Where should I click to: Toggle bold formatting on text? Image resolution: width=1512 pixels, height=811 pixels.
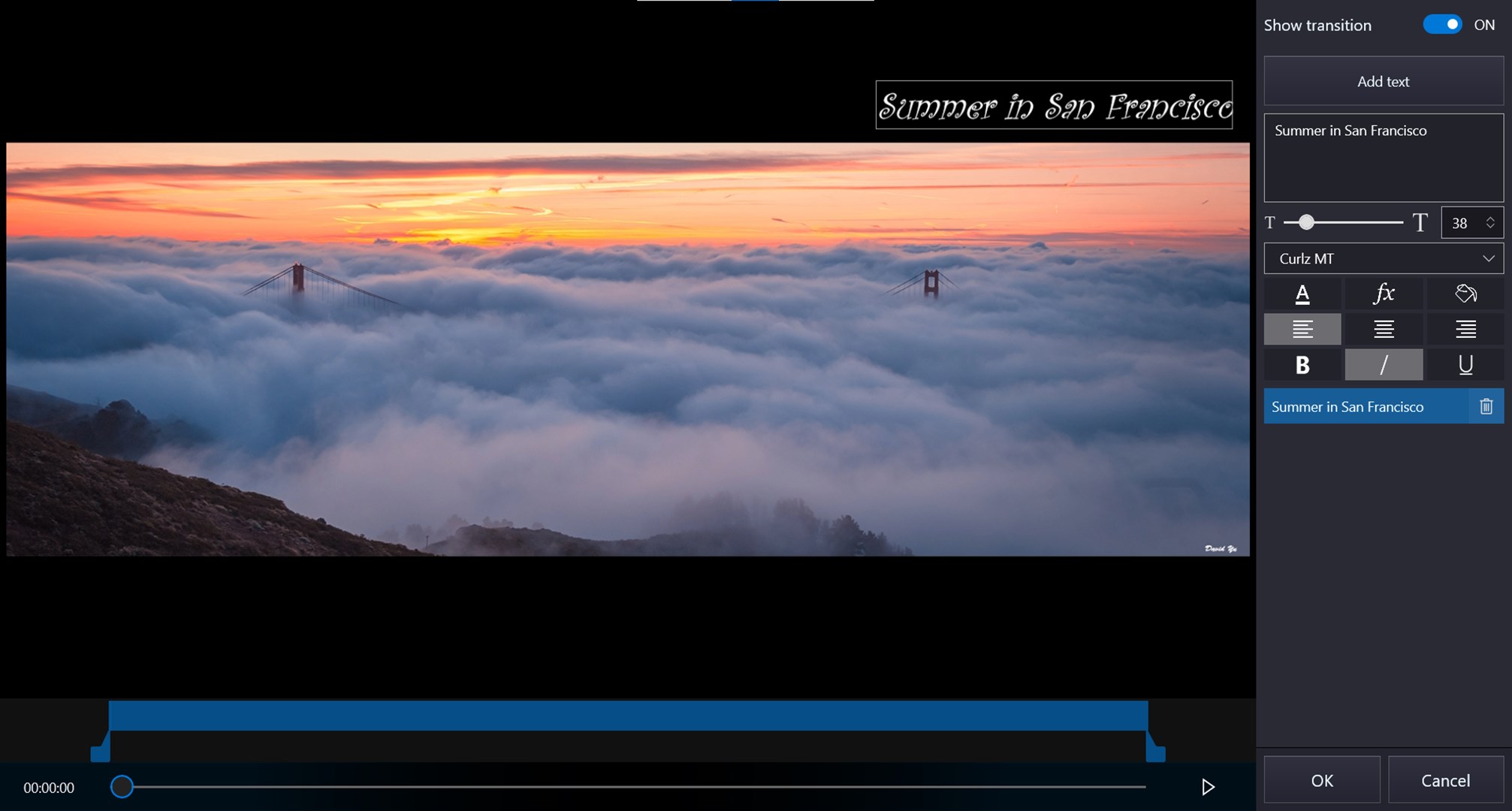(1302, 363)
